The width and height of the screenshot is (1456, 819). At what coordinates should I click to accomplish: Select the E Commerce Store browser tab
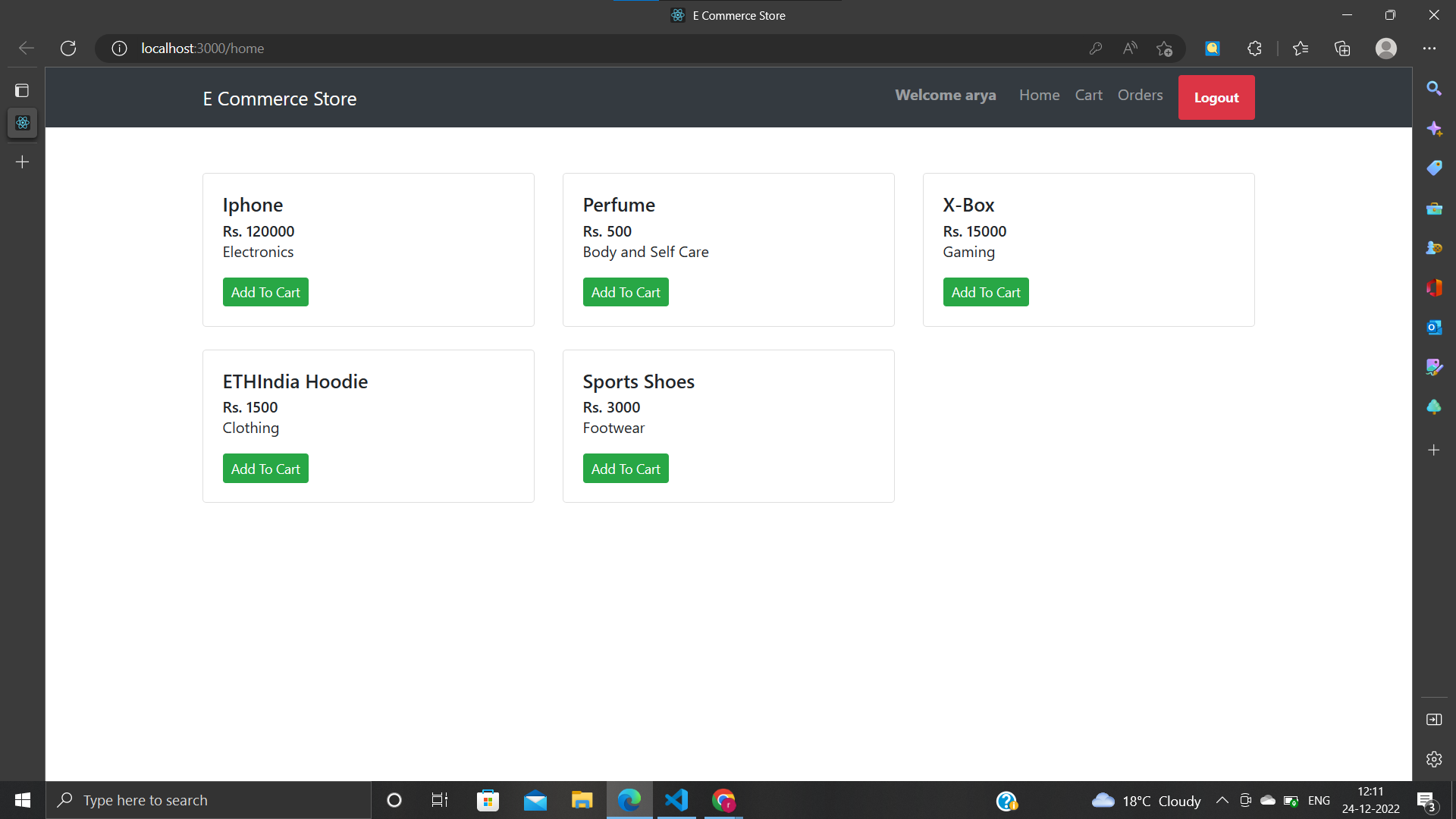[726, 15]
